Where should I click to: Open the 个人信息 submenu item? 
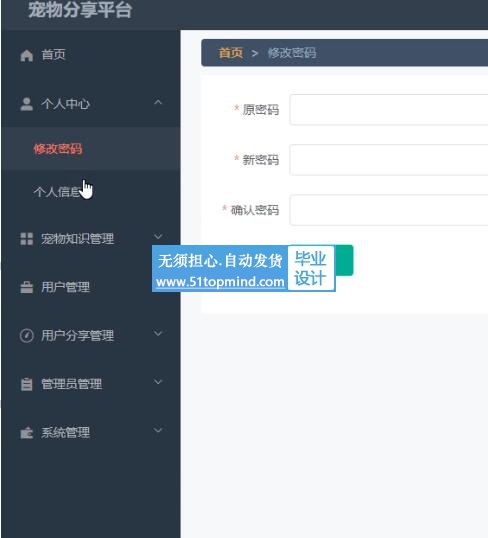coord(58,192)
